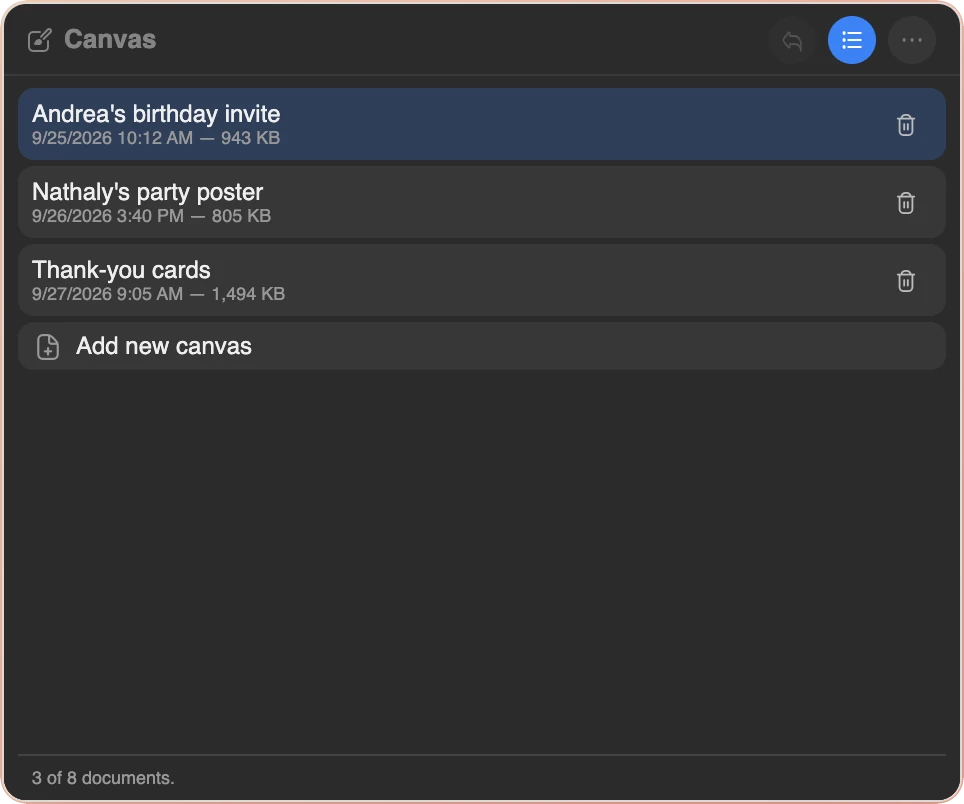Image resolution: width=964 pixels, height=804 pixels.
Task: Click the Canvas title text
Action: [110, 40]
